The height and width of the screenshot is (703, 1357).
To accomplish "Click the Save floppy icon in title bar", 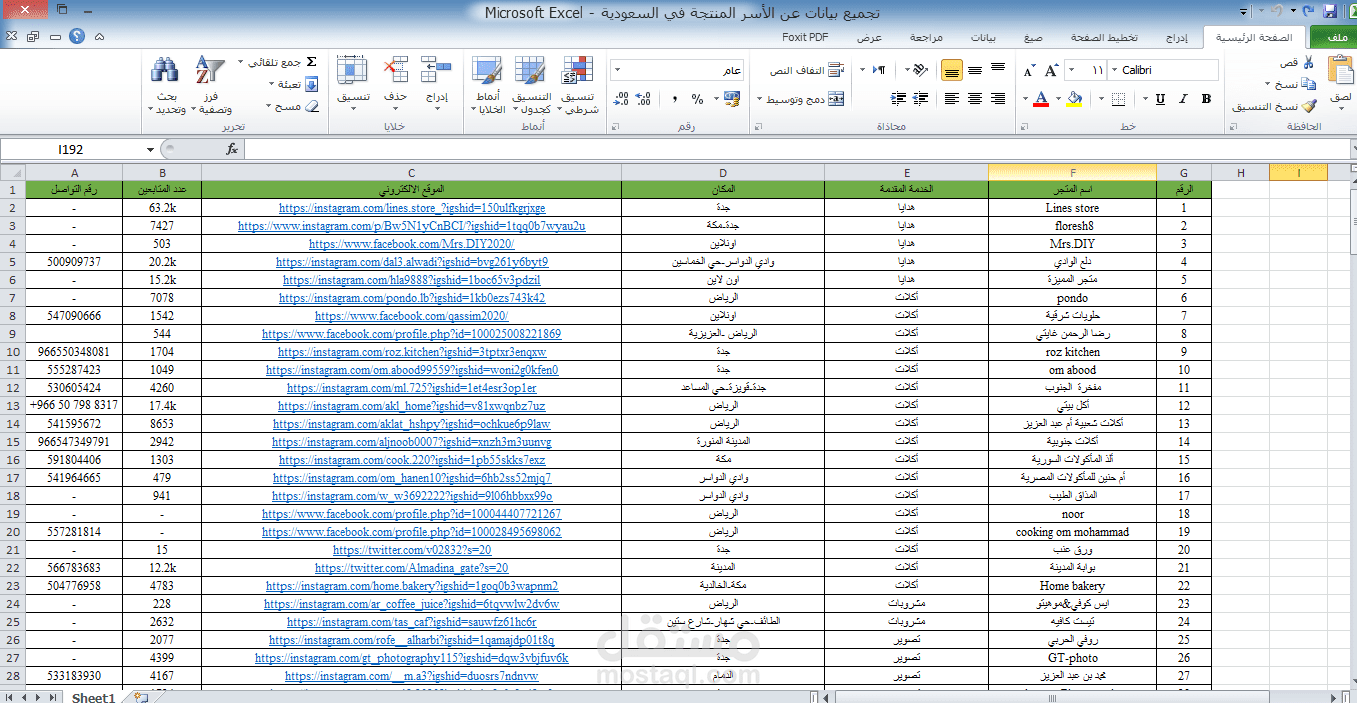I will coord(1329,11).
